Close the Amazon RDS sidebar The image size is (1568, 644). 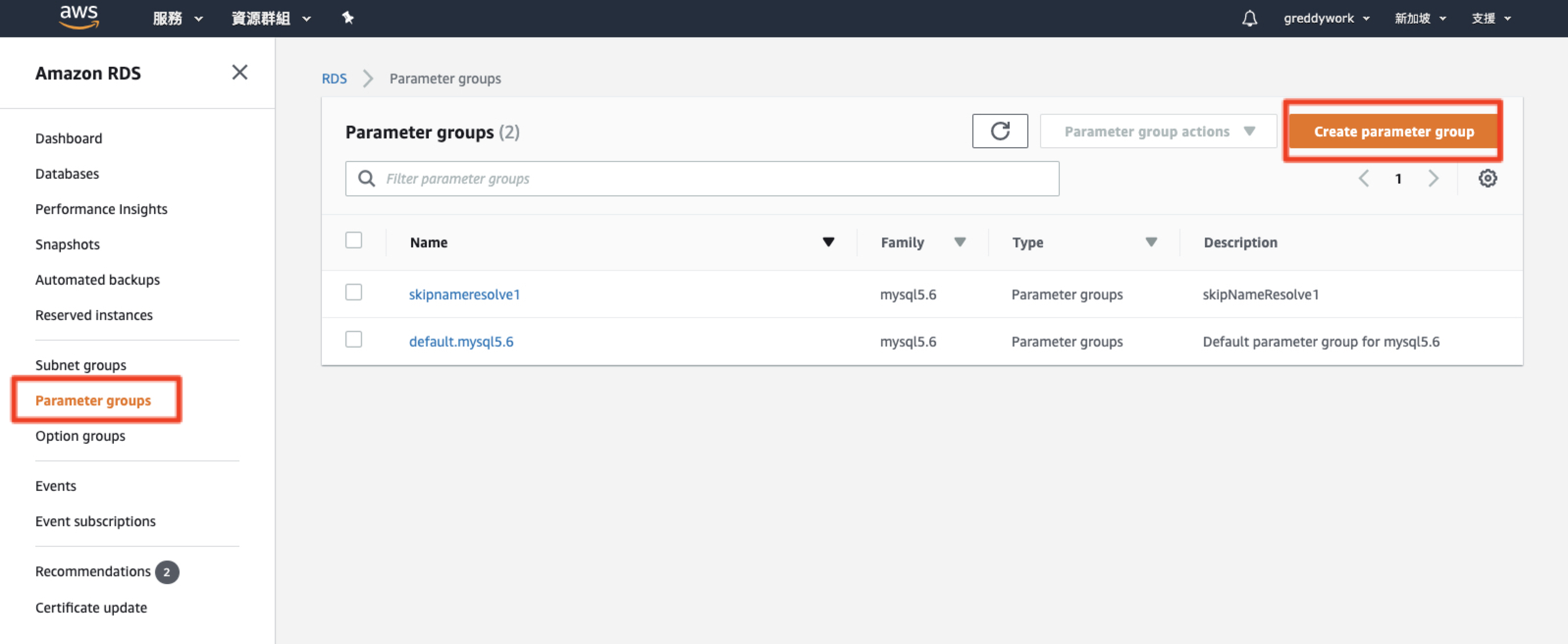click(239, 73)
